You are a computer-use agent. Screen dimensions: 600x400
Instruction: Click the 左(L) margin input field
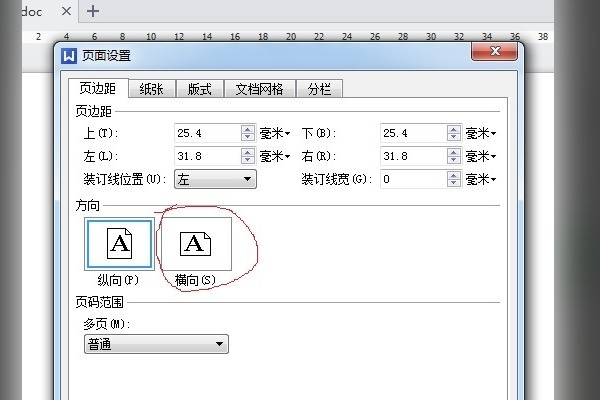[x=207, y=156]
